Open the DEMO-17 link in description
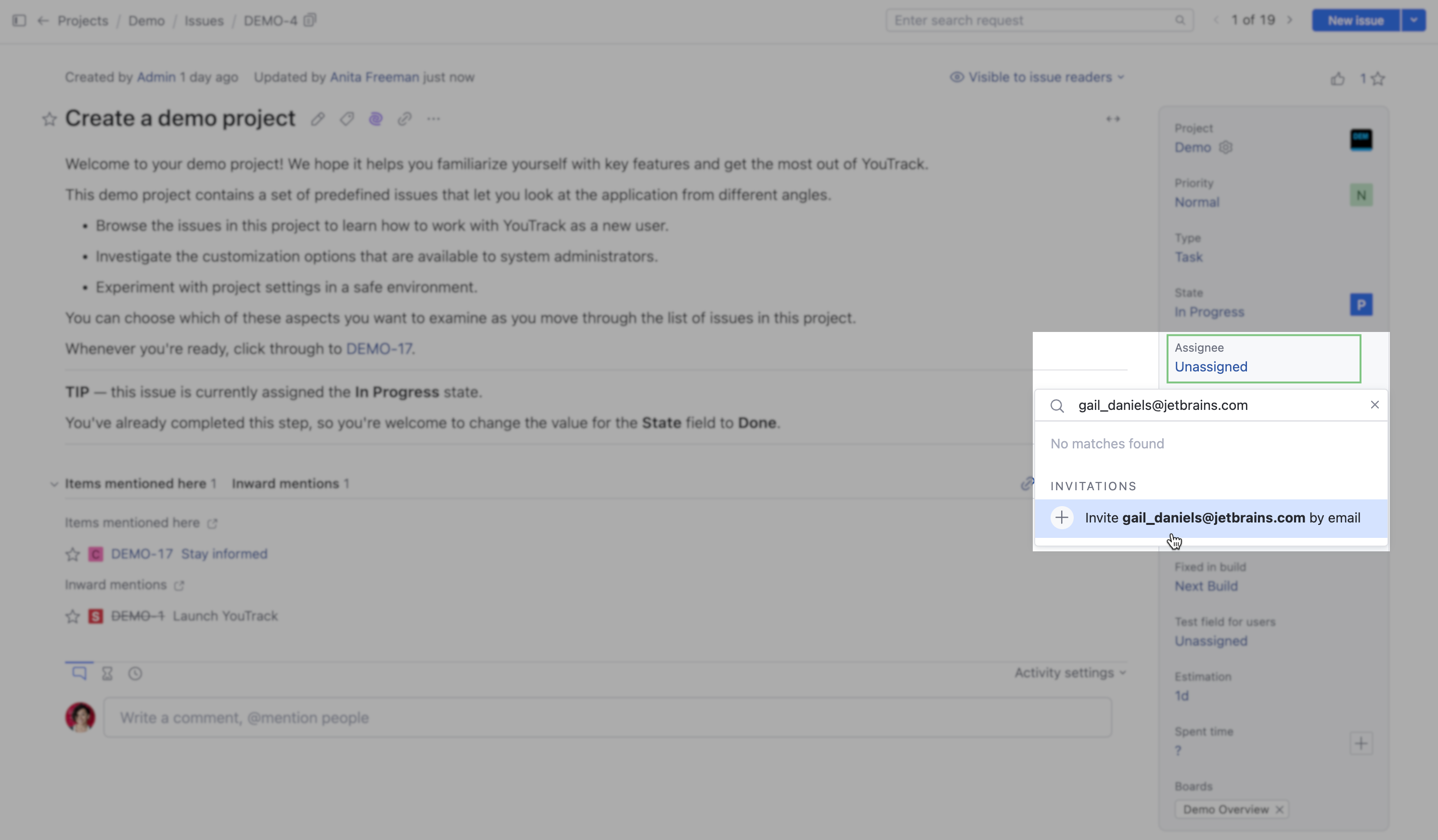1438x840 pixels. coord(379,348)
